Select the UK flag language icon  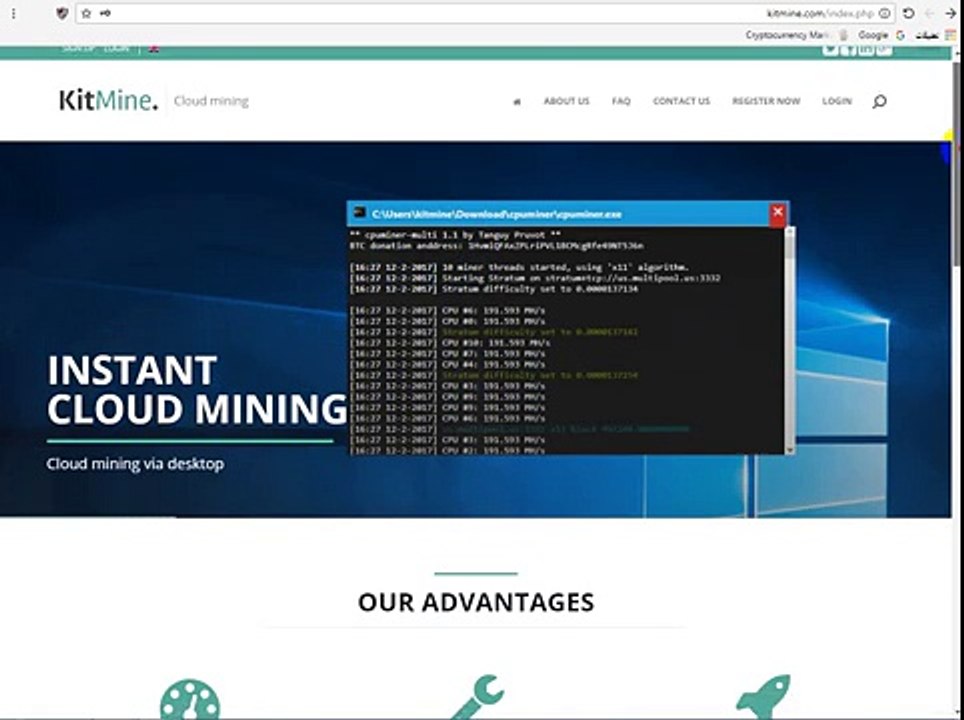click(x=154, y=49)
